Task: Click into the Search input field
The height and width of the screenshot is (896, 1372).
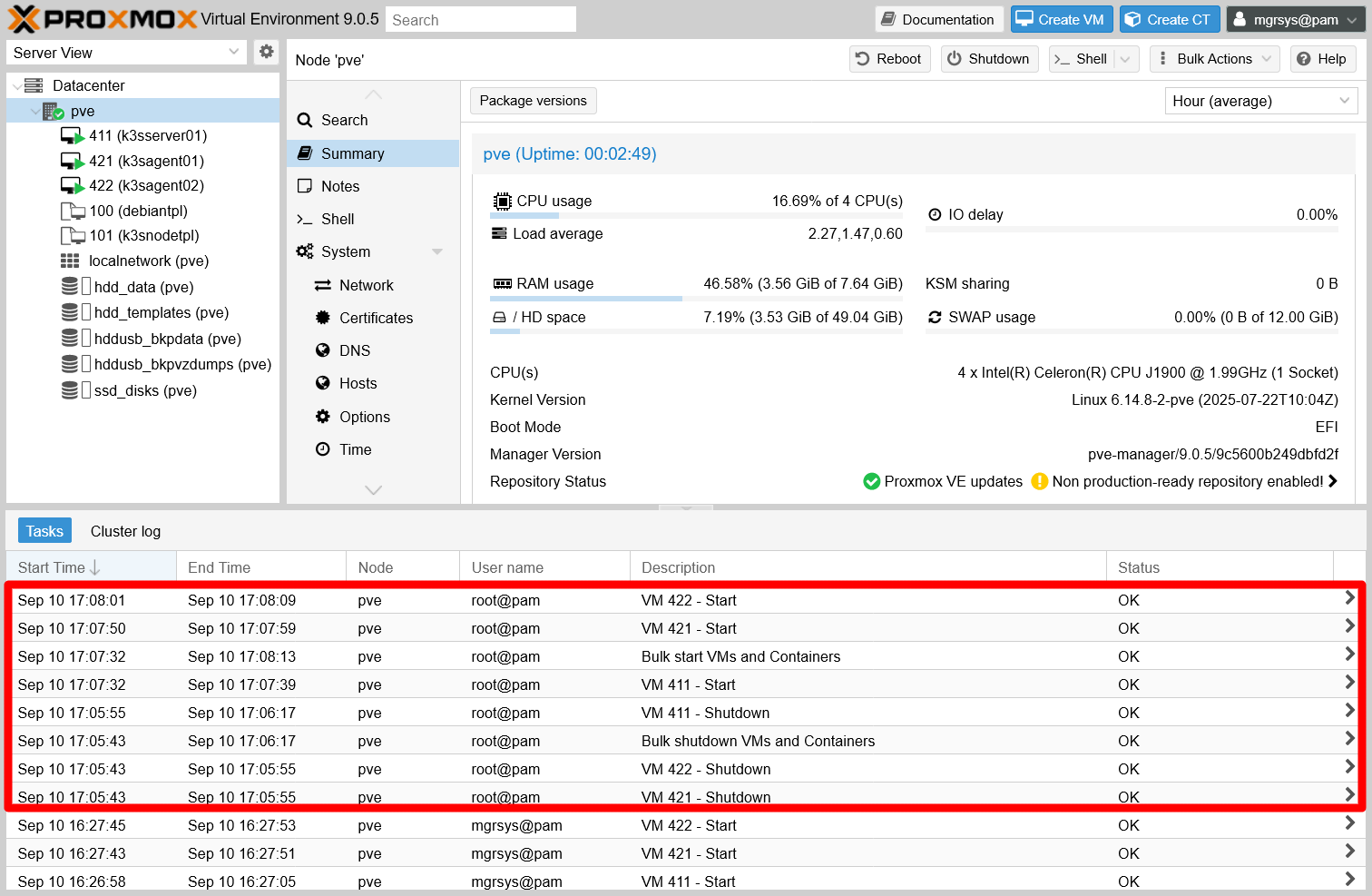Action: pos(480,18)
